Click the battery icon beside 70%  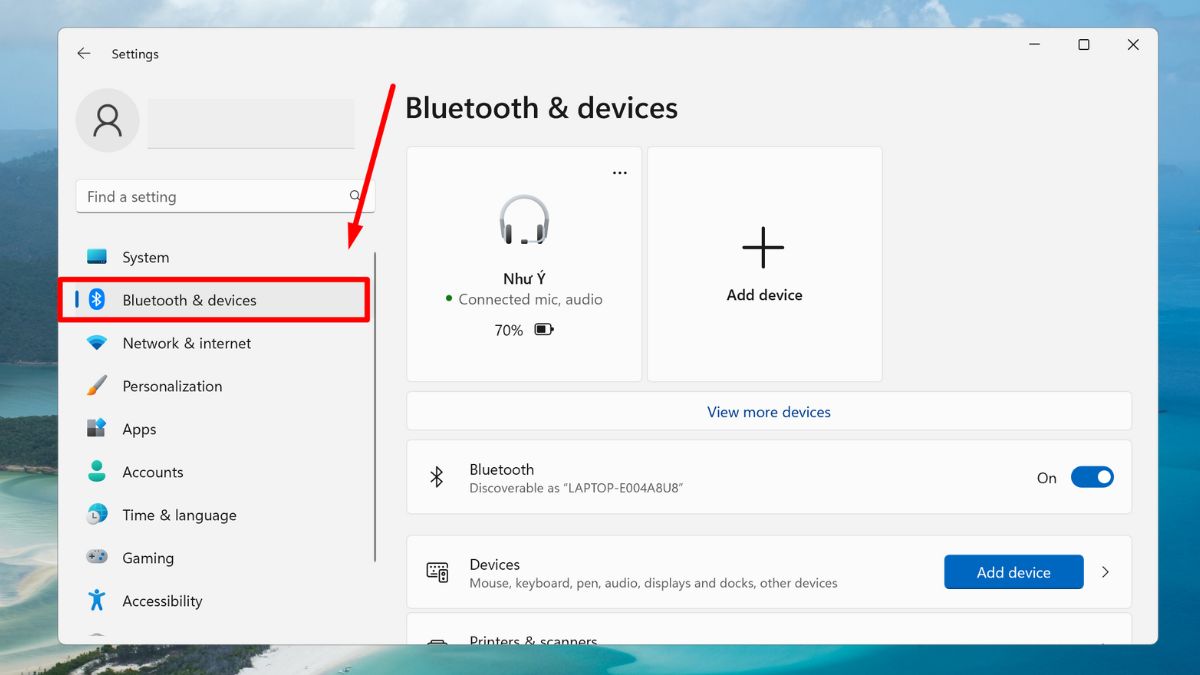(x=544, y=329)
